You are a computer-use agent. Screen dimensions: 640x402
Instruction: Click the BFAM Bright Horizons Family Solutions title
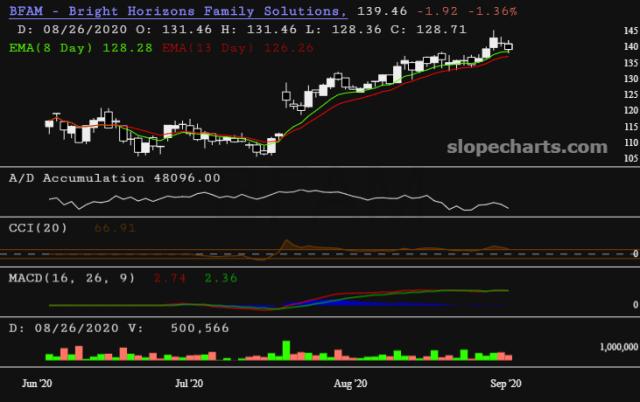(178, 11)
